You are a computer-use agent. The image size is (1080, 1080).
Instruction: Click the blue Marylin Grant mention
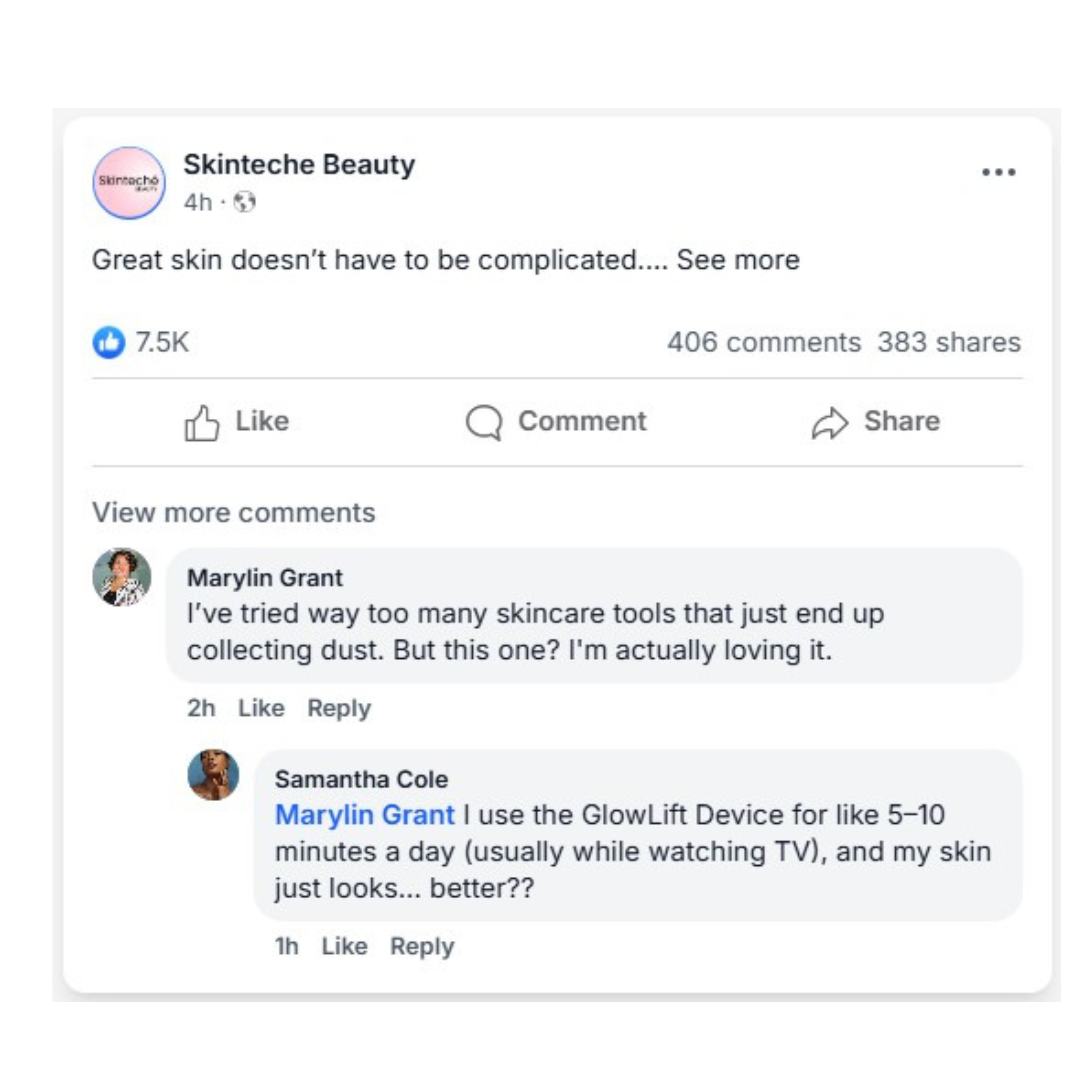point(365,815)
